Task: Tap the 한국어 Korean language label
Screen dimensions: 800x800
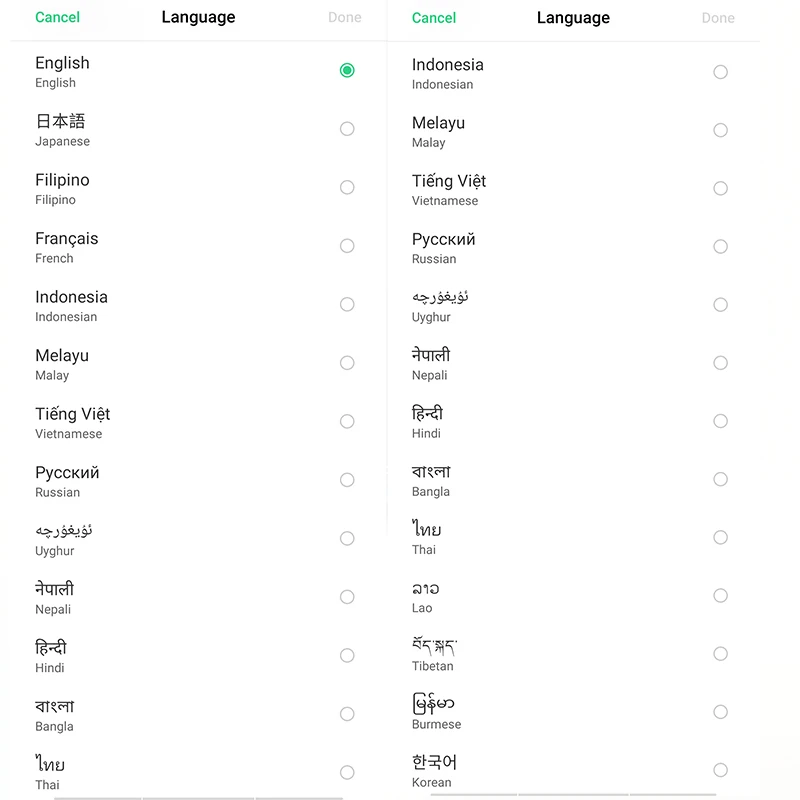Action: tap(435, 763)
